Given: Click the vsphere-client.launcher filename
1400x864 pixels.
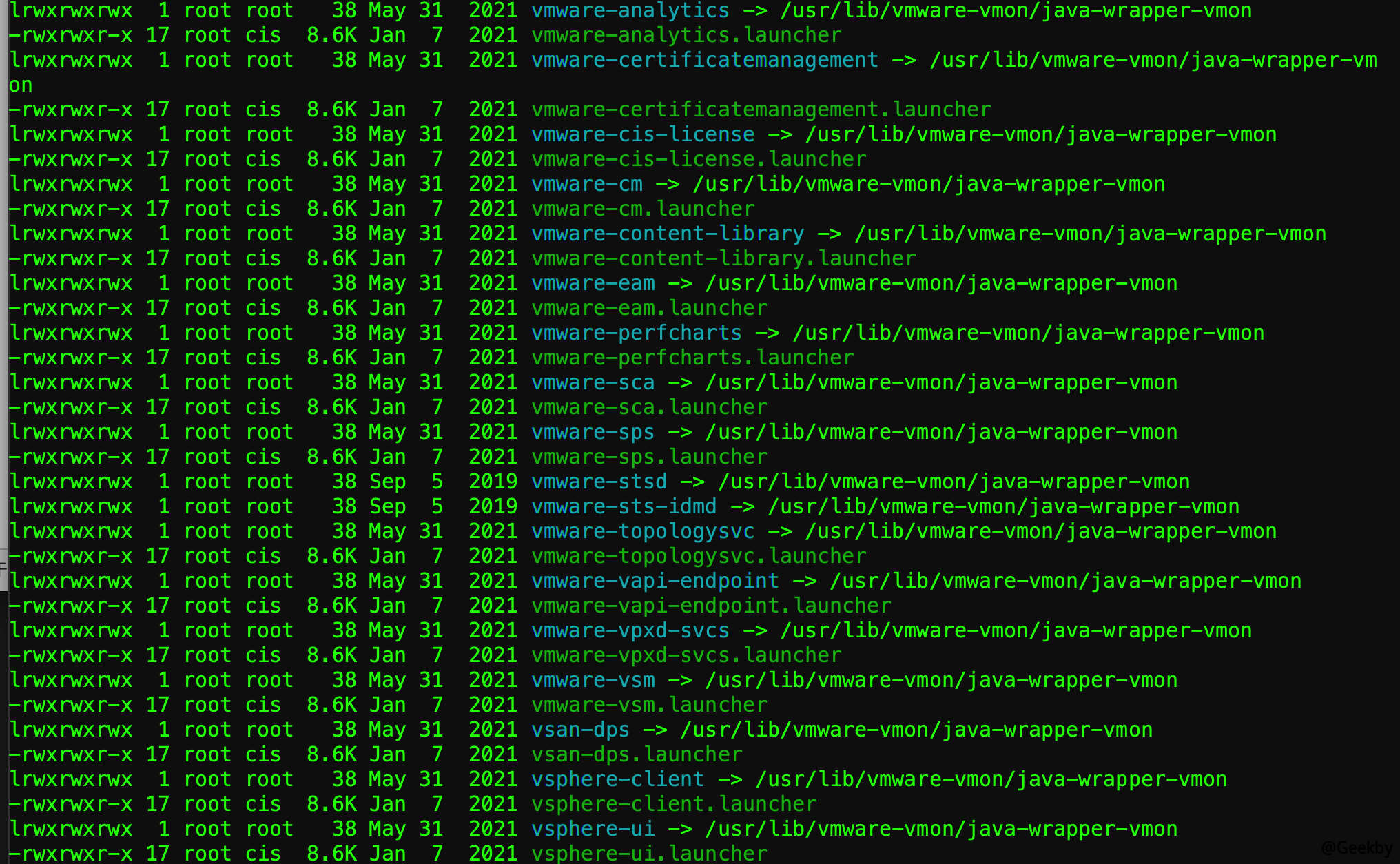Looking at the screenshot, I should (x=673, y=804).
